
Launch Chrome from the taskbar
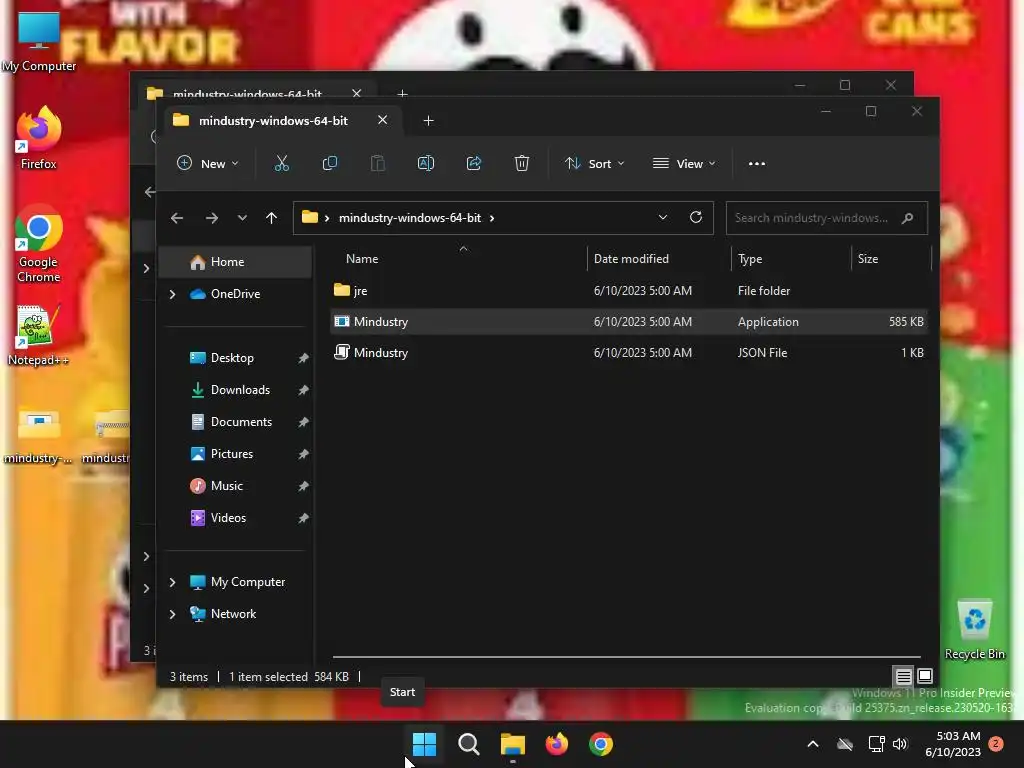pyautogui.click(x=601, y=744)
